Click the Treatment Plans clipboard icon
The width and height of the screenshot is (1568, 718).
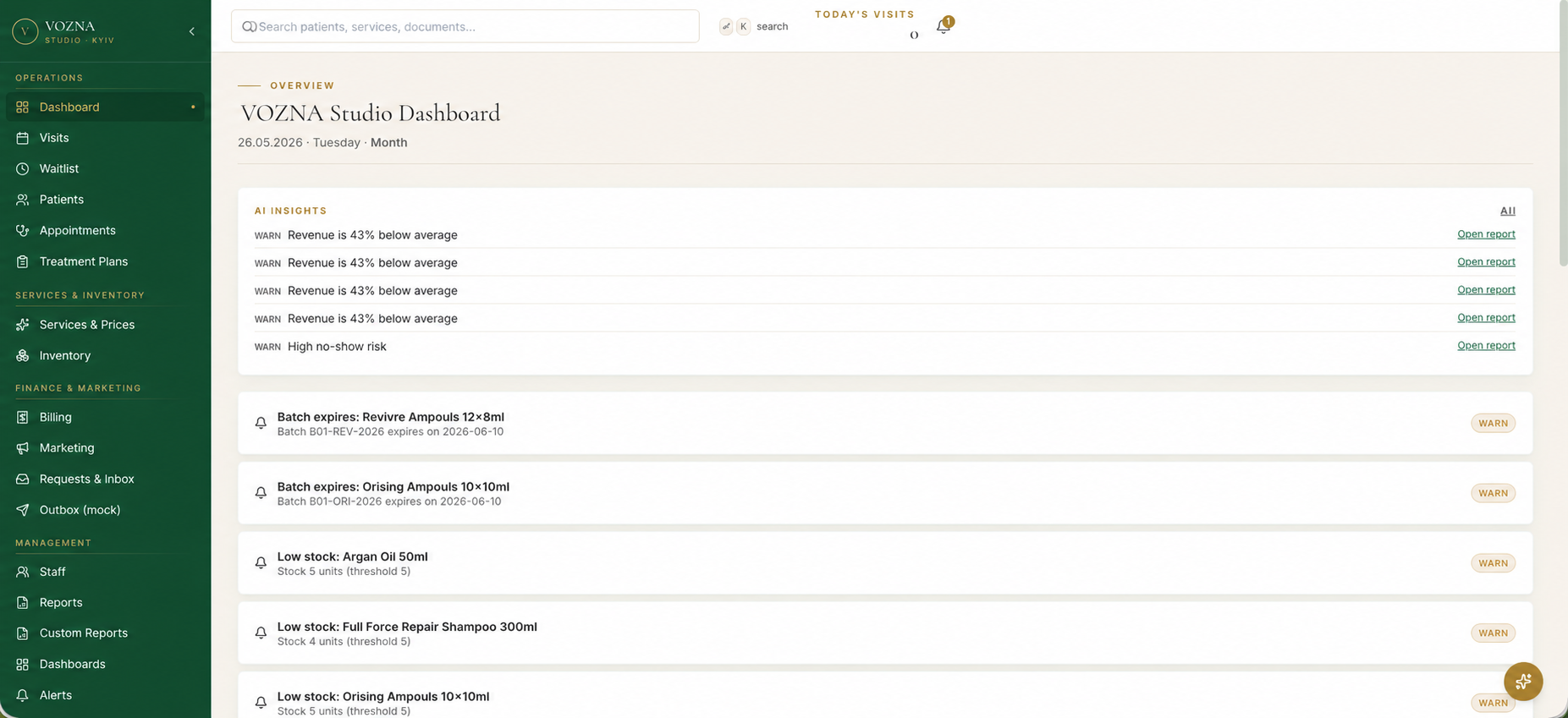click(22, 261)
